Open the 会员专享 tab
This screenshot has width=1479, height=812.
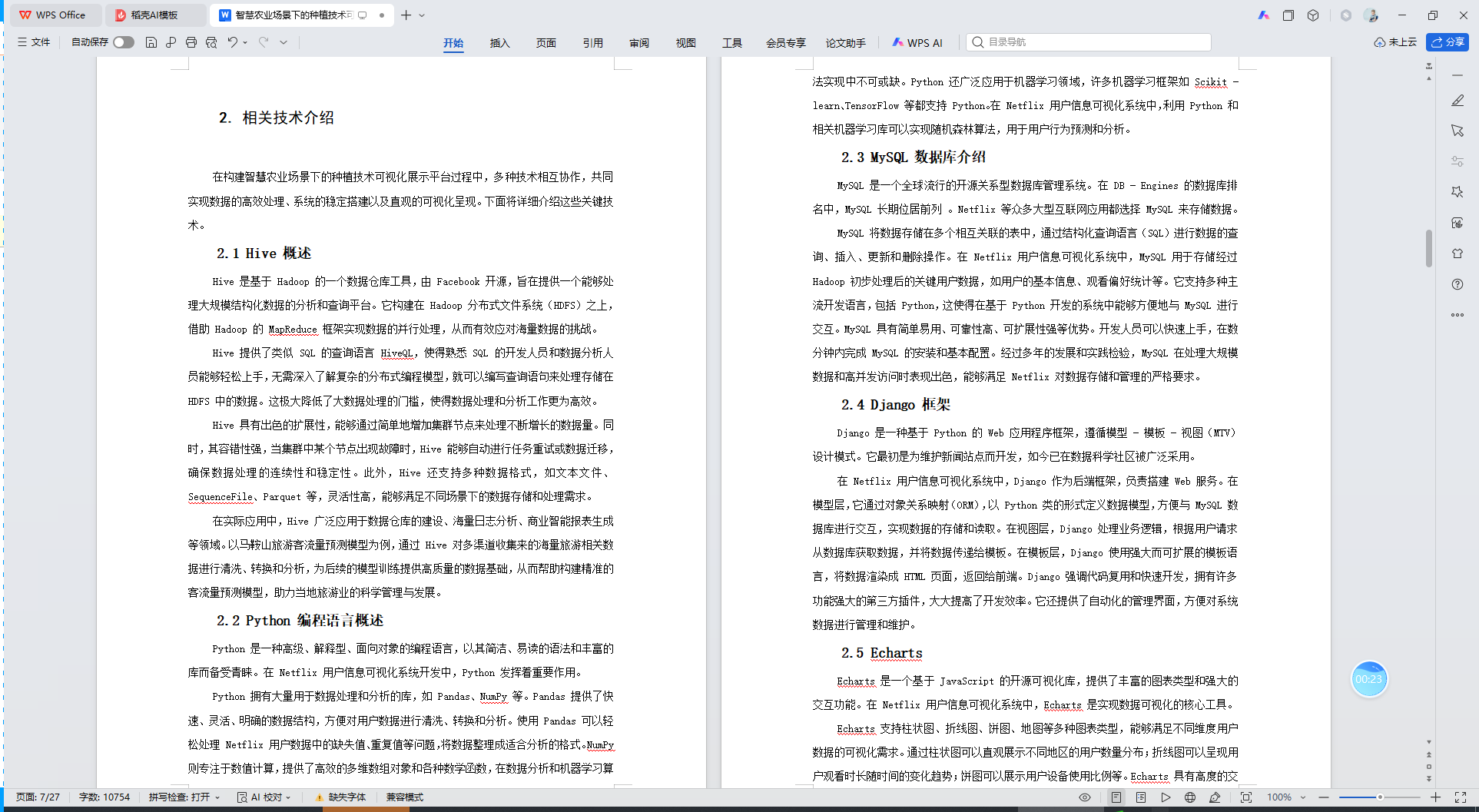click(785, 43)
